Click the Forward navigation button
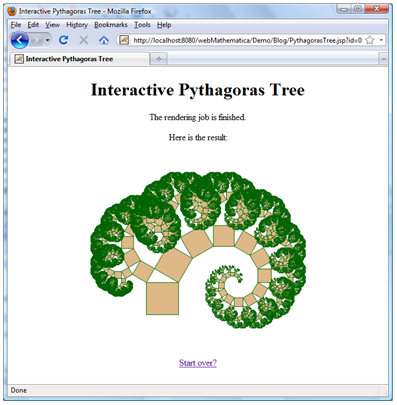 pos(36,40)
